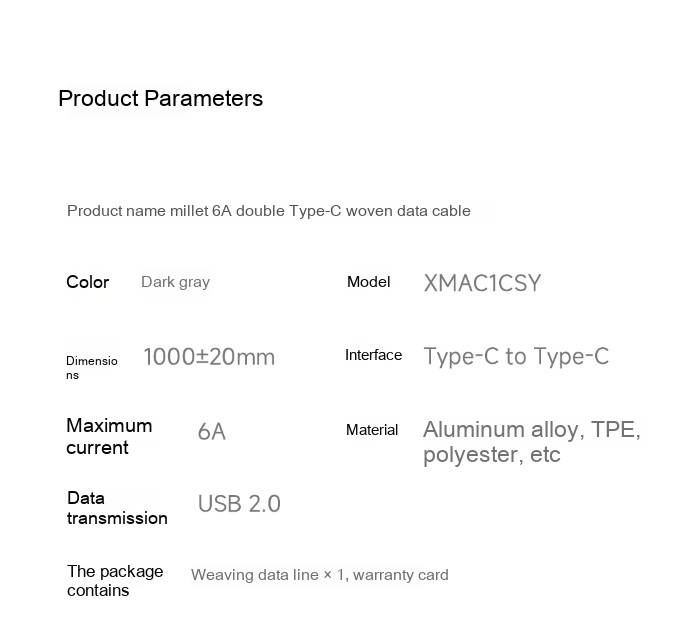Screen dimensions: 699x637
Task: Click the Color label
Action: 87,282
